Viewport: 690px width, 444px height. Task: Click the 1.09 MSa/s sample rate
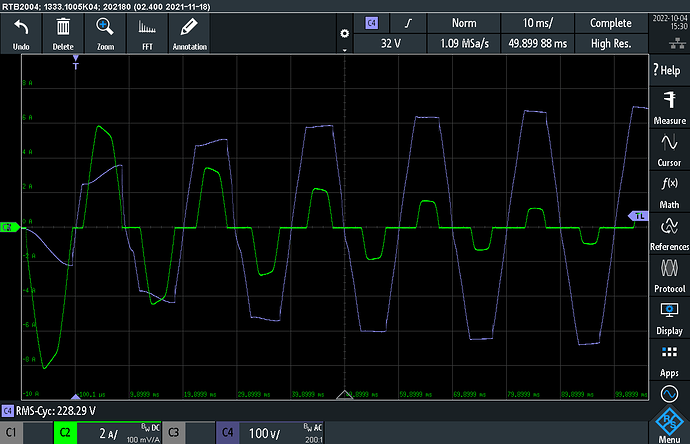click(464, 43)
